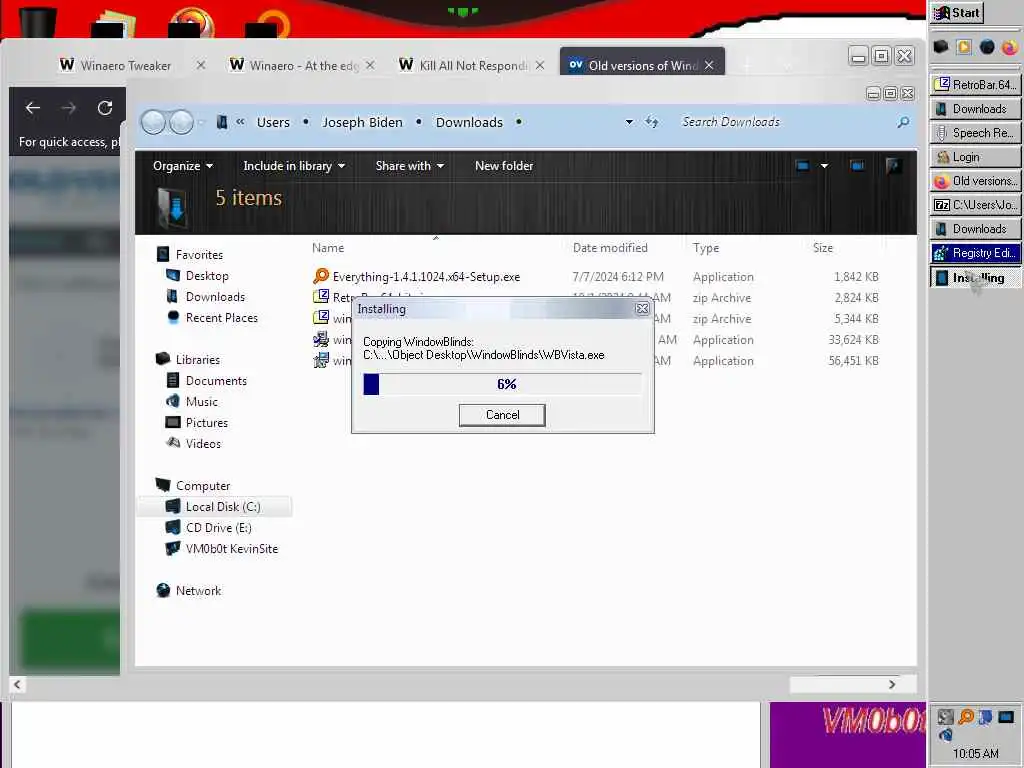Screen dimensions: 1024x768
Task: Open the Share with dropdown
Action: coord(409,166)
